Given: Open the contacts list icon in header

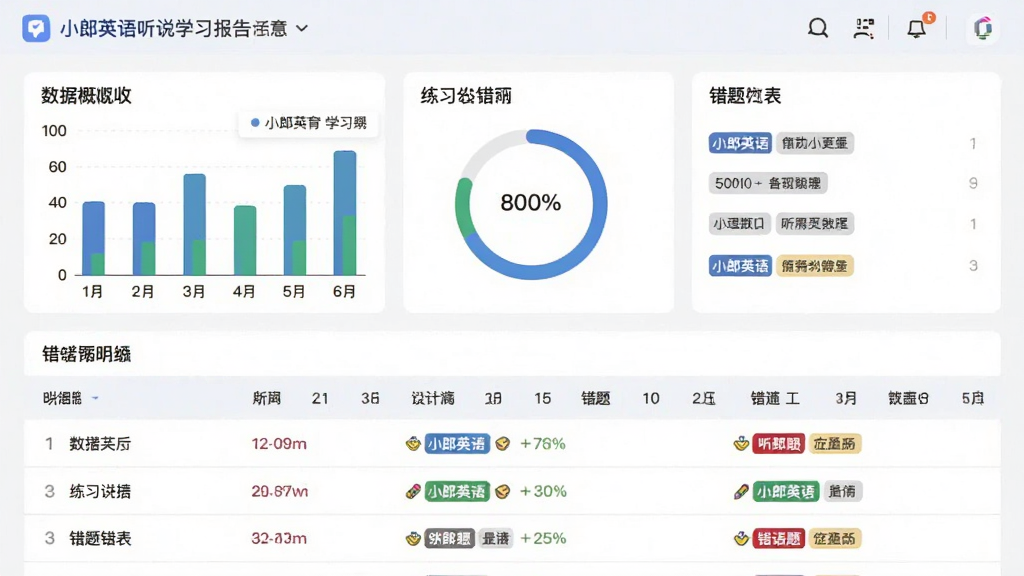Looking at the screenshot, I should (x=864, y=28).
